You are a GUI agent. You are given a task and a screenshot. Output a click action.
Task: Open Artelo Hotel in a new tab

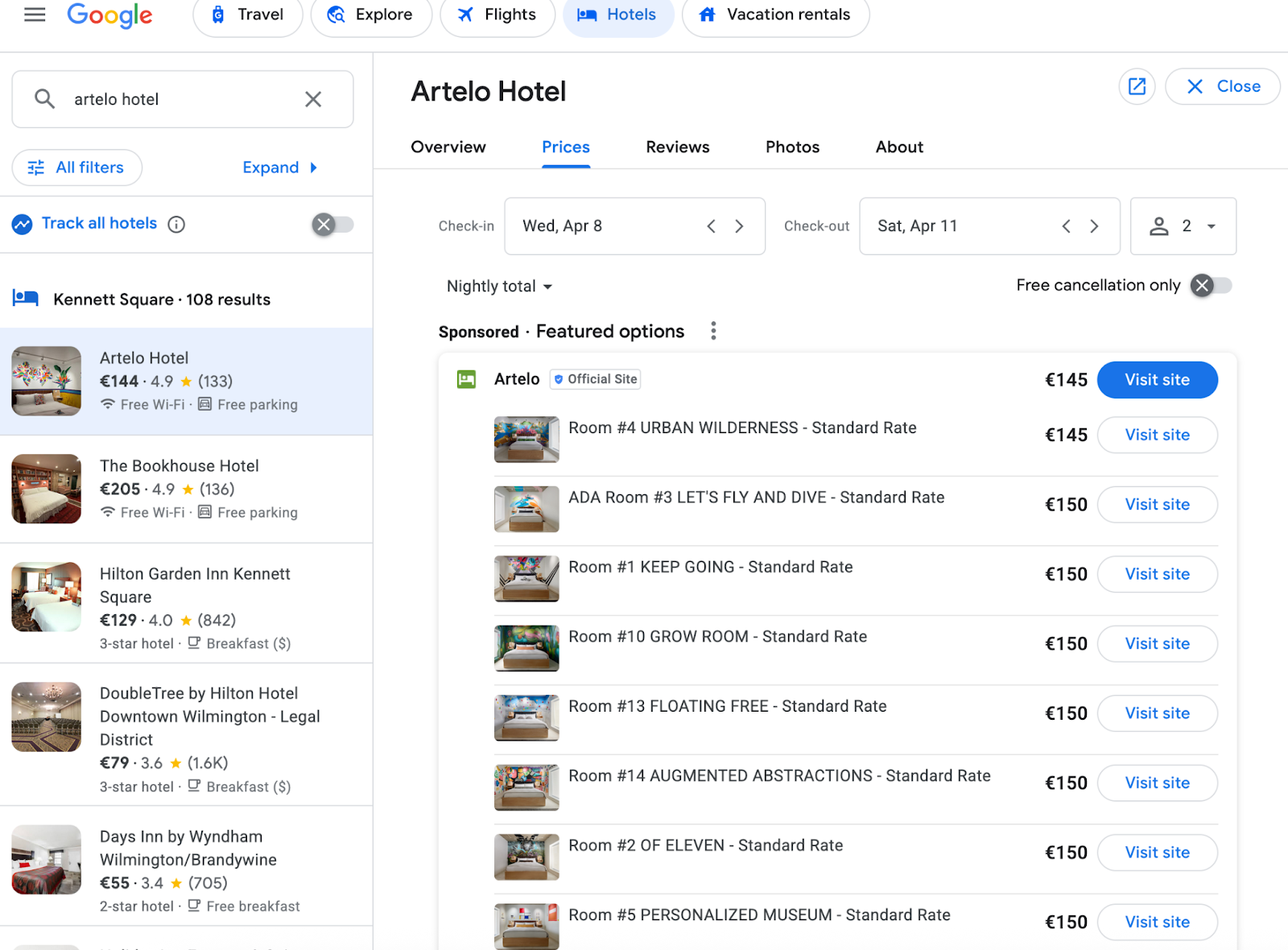1137,87
